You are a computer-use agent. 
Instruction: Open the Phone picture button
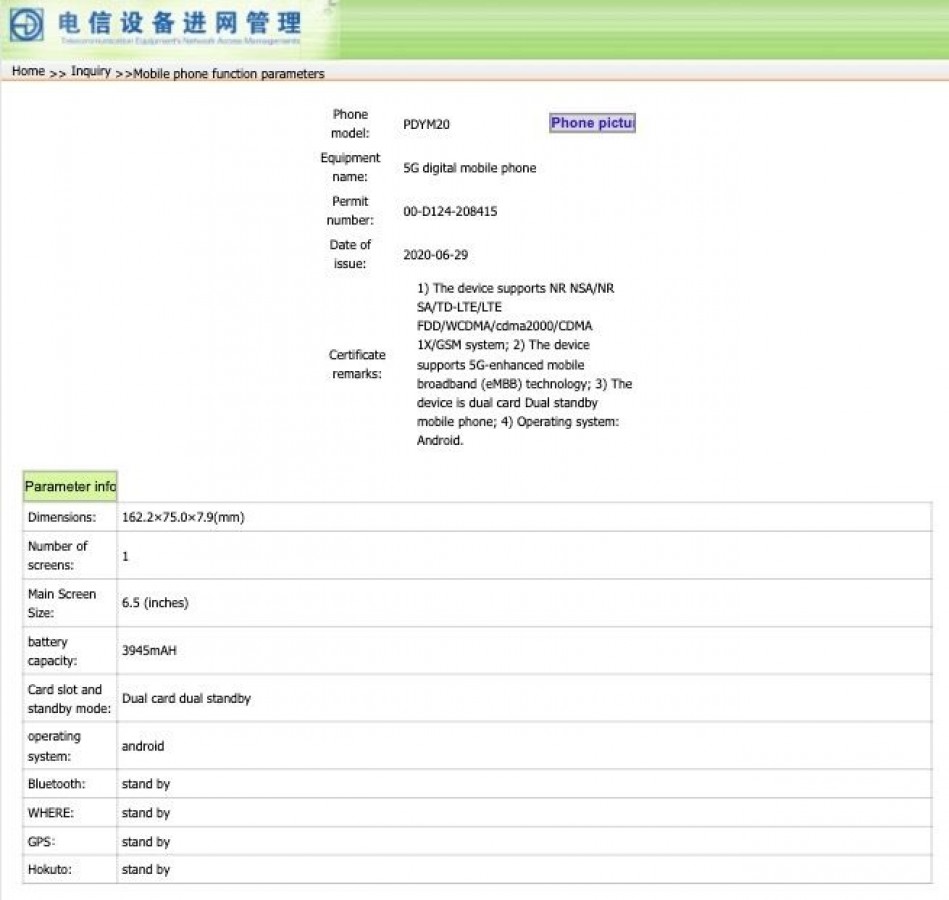tap(593, 123)
